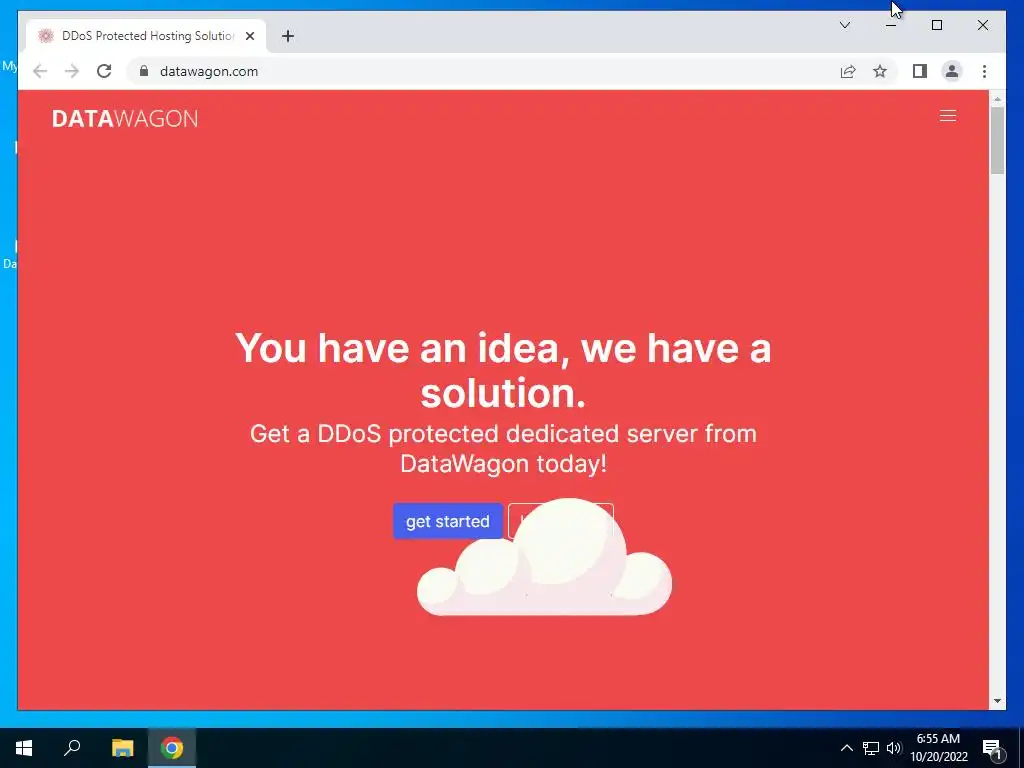This screenshot has width=1024, height=768.
Task: Open the Chrome side panel
Action: (x=920, y=71)
